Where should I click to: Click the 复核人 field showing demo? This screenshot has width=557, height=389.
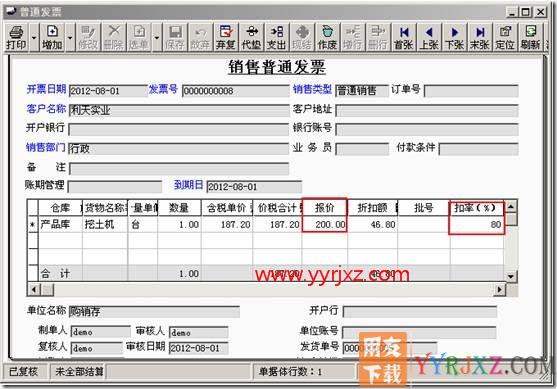(97, 348)
